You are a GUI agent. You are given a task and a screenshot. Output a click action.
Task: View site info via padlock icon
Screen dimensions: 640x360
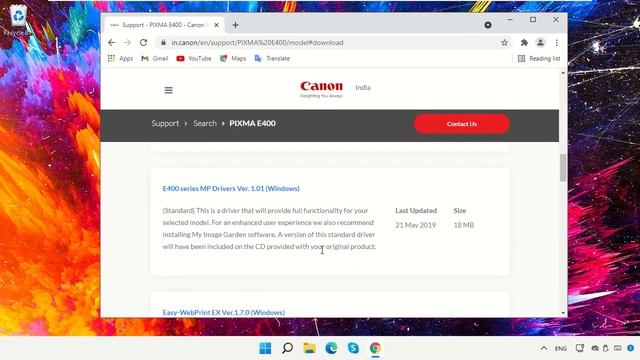tap(163, 42)
